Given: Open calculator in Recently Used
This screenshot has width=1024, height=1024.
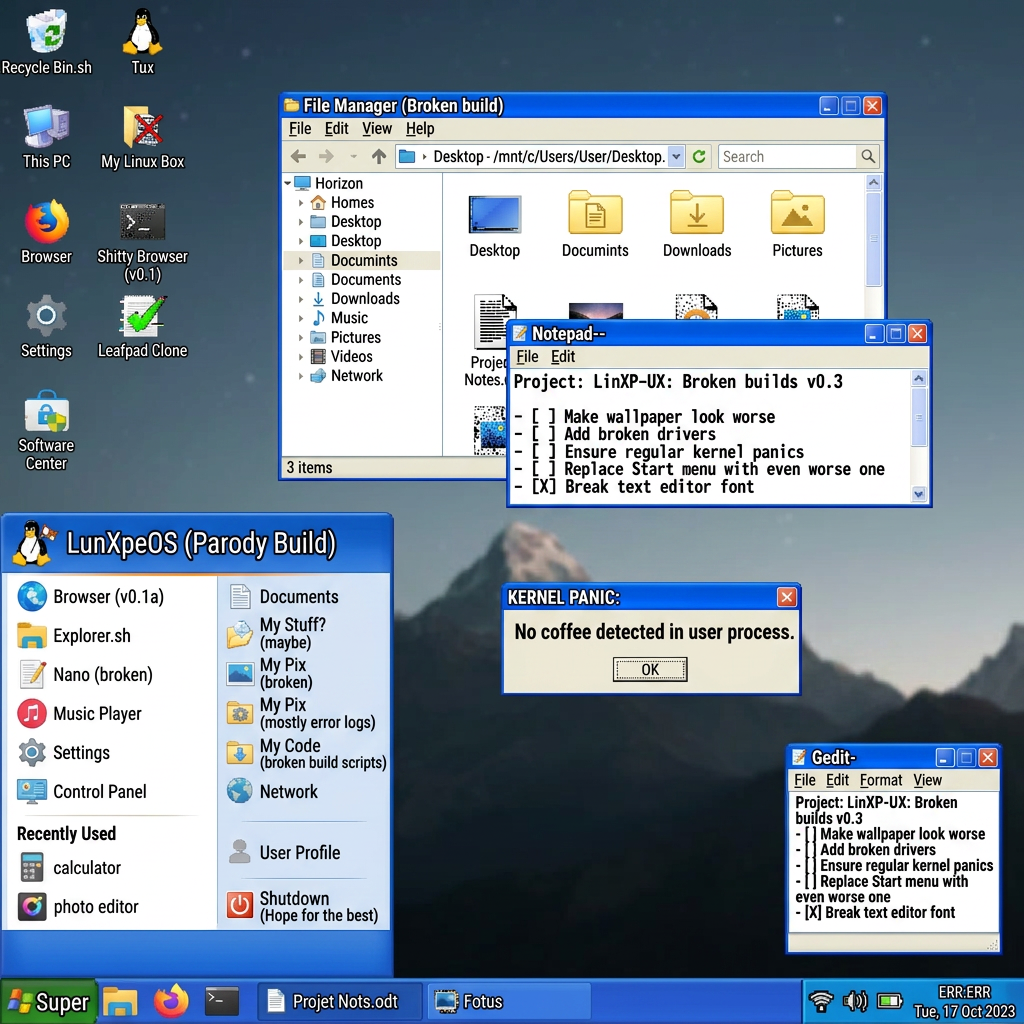Looking at the screenshot, I should coord(69,867).
